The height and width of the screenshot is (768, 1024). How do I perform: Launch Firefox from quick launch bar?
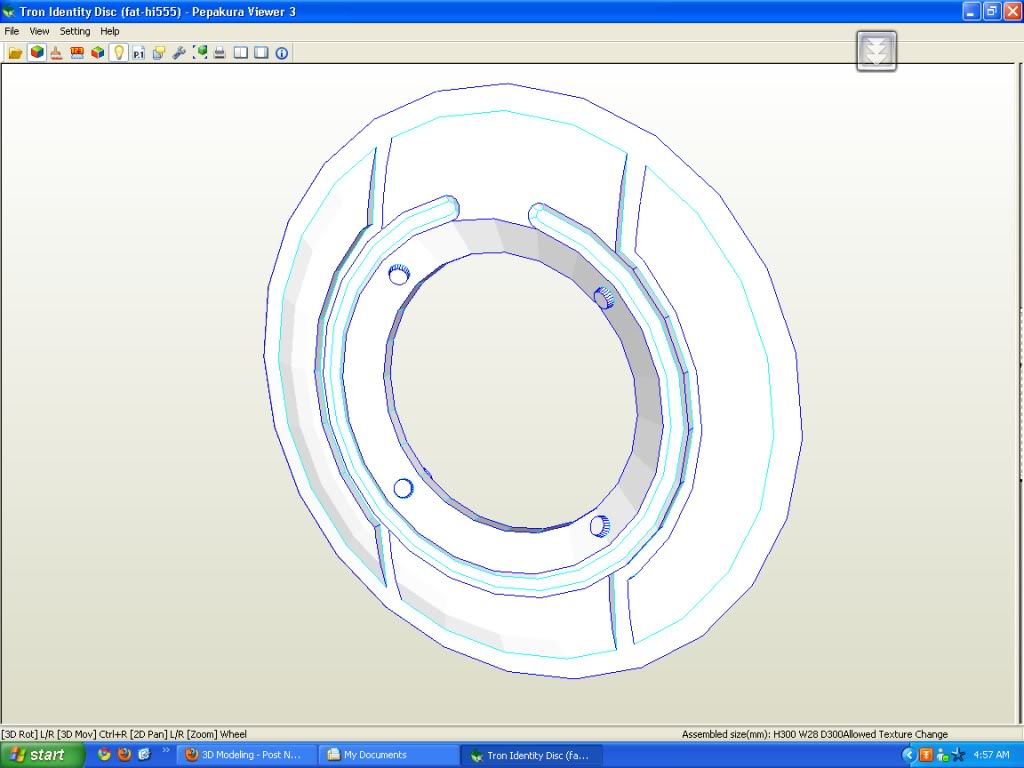[124, 754]
